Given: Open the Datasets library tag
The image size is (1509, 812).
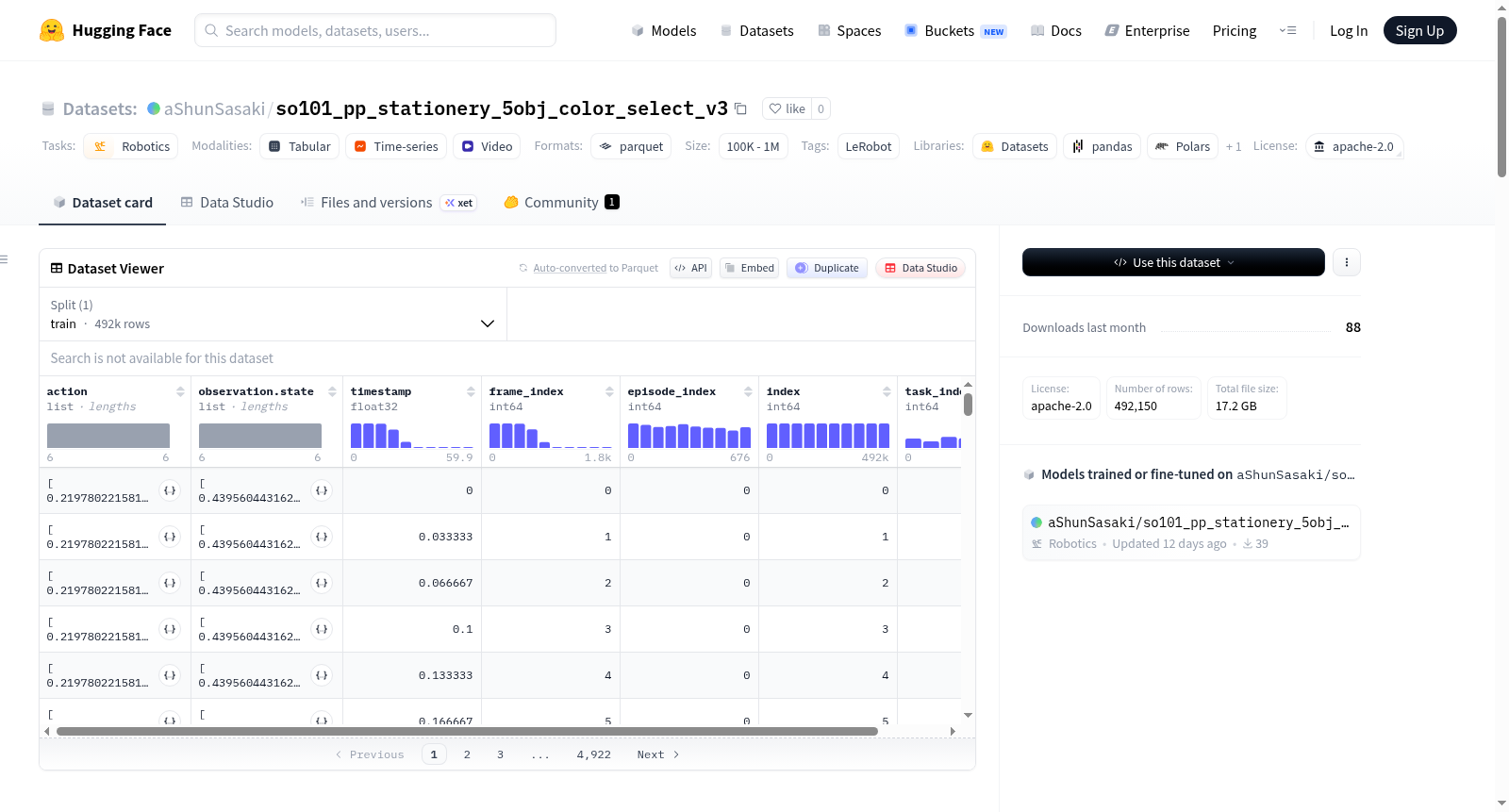Looking at the screenshot, I should click(x=1015, y=146).
